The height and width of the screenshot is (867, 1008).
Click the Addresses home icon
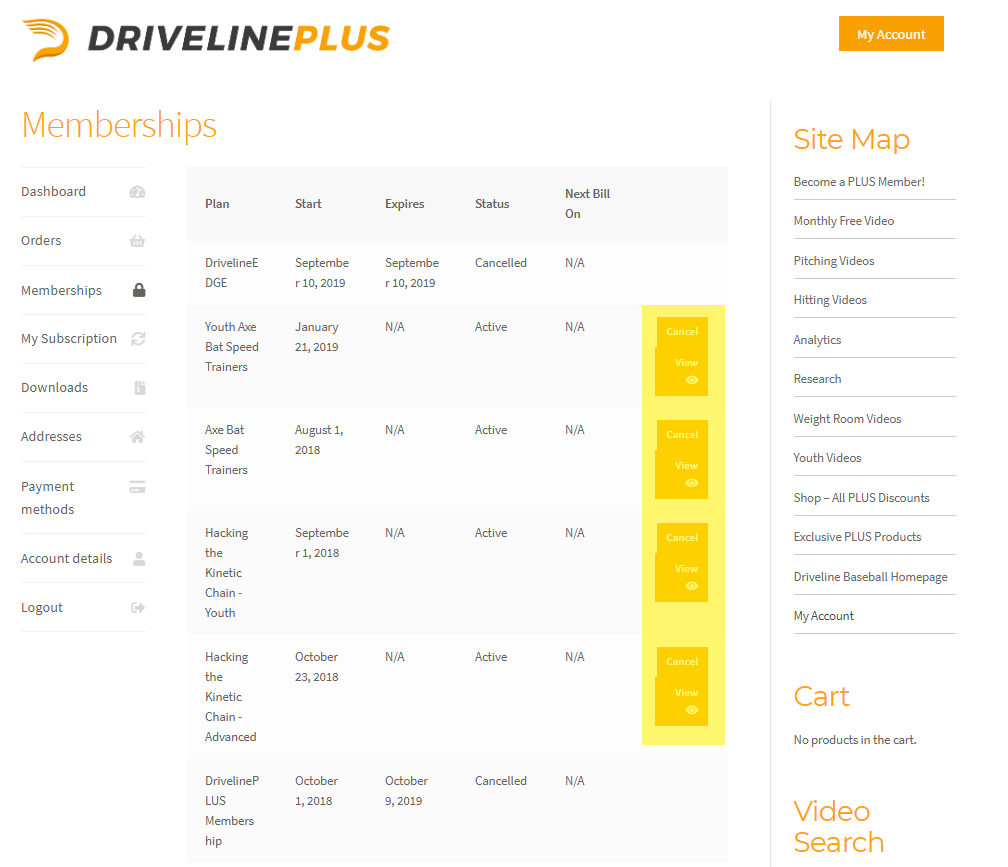coord(138,437)
